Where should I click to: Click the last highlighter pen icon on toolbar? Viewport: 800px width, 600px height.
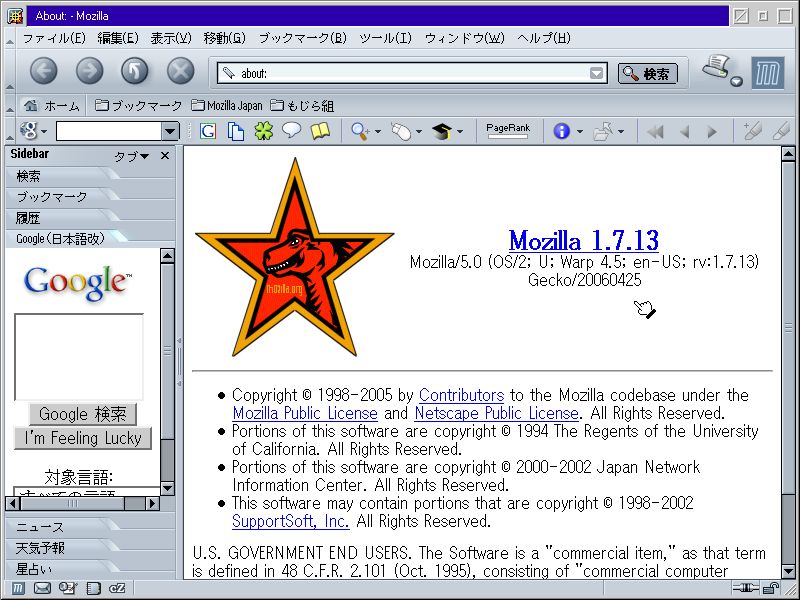tap(781, 131)
